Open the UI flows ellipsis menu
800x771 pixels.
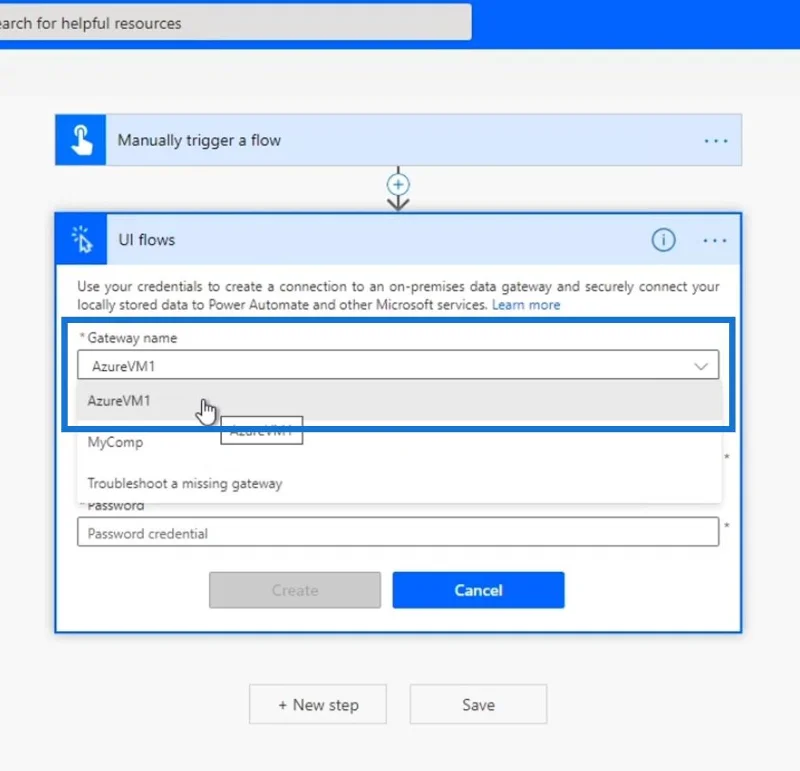tap(715, 240)
